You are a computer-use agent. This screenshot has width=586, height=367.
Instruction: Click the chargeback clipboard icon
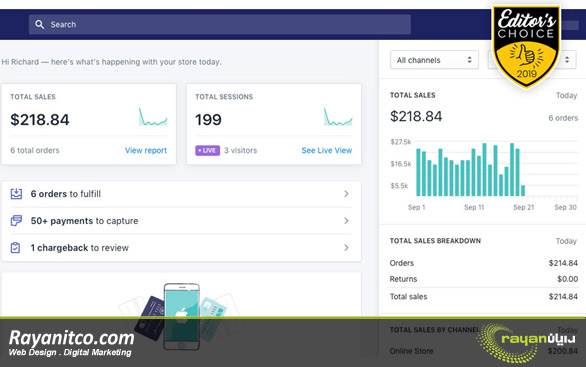pyautogui.click(x=15, y=247)
